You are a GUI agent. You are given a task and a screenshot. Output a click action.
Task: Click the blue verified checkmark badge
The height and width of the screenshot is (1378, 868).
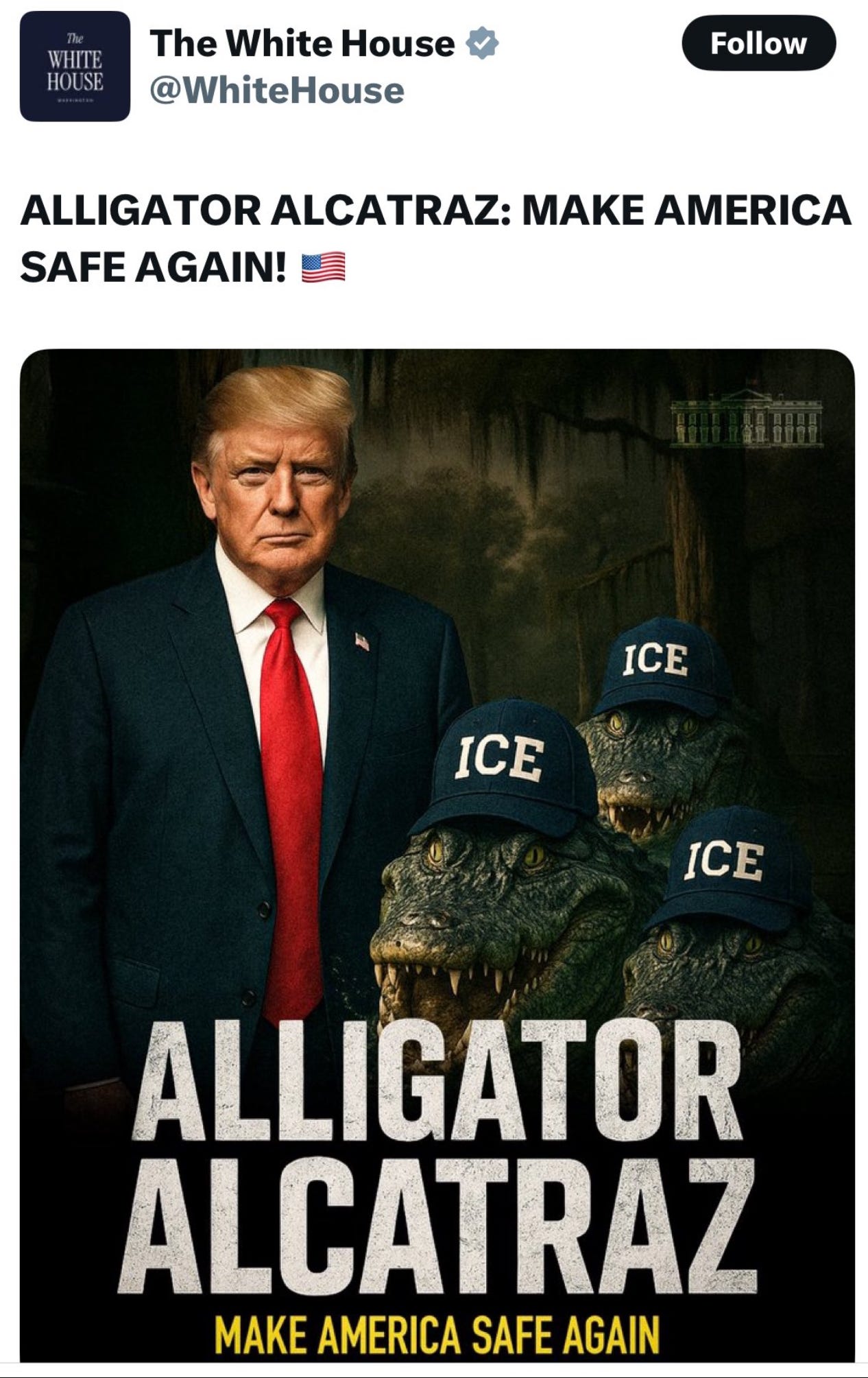[x=482, y=43]
